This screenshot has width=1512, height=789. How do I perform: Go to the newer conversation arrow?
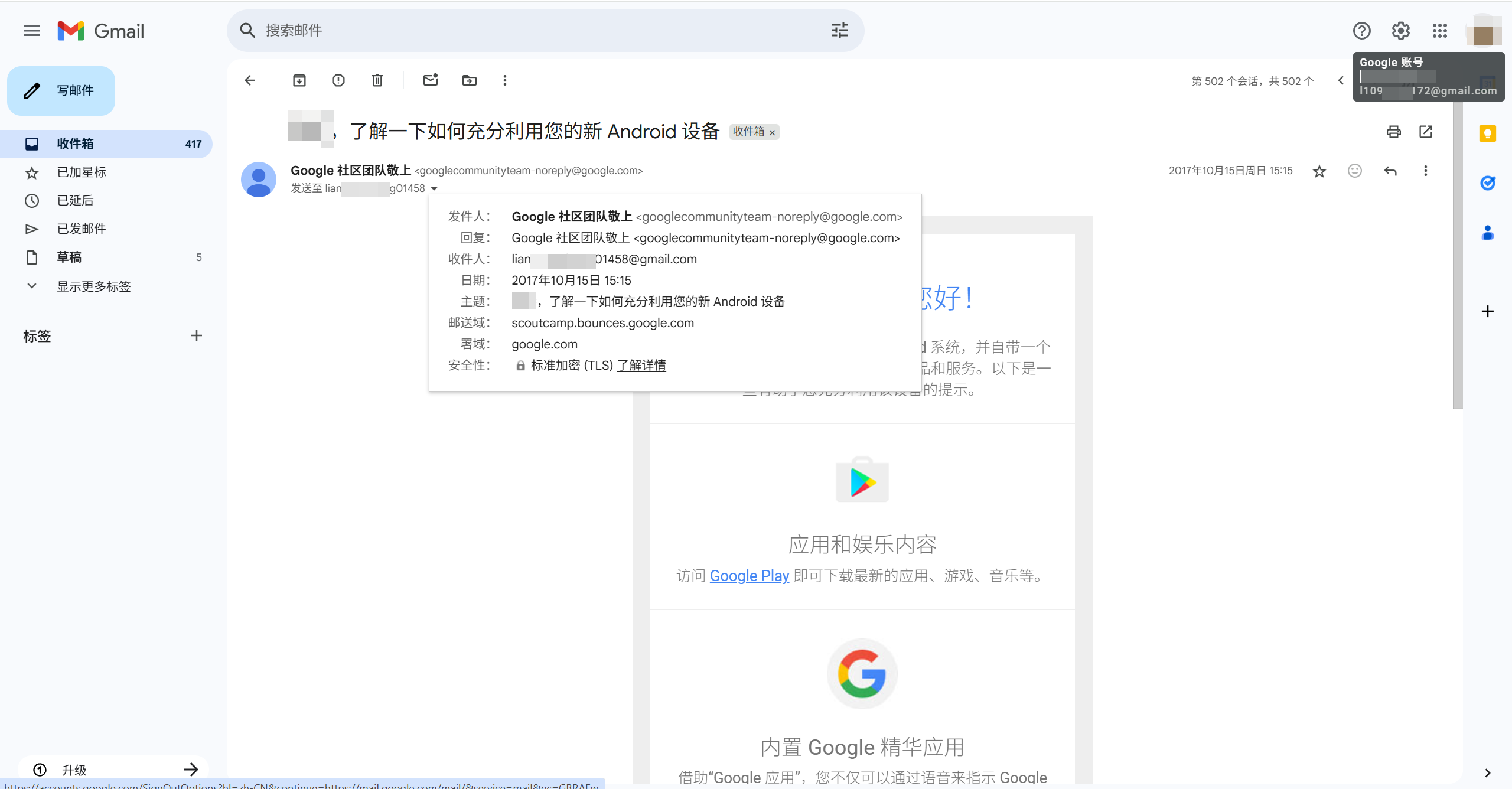(1341, 80)
